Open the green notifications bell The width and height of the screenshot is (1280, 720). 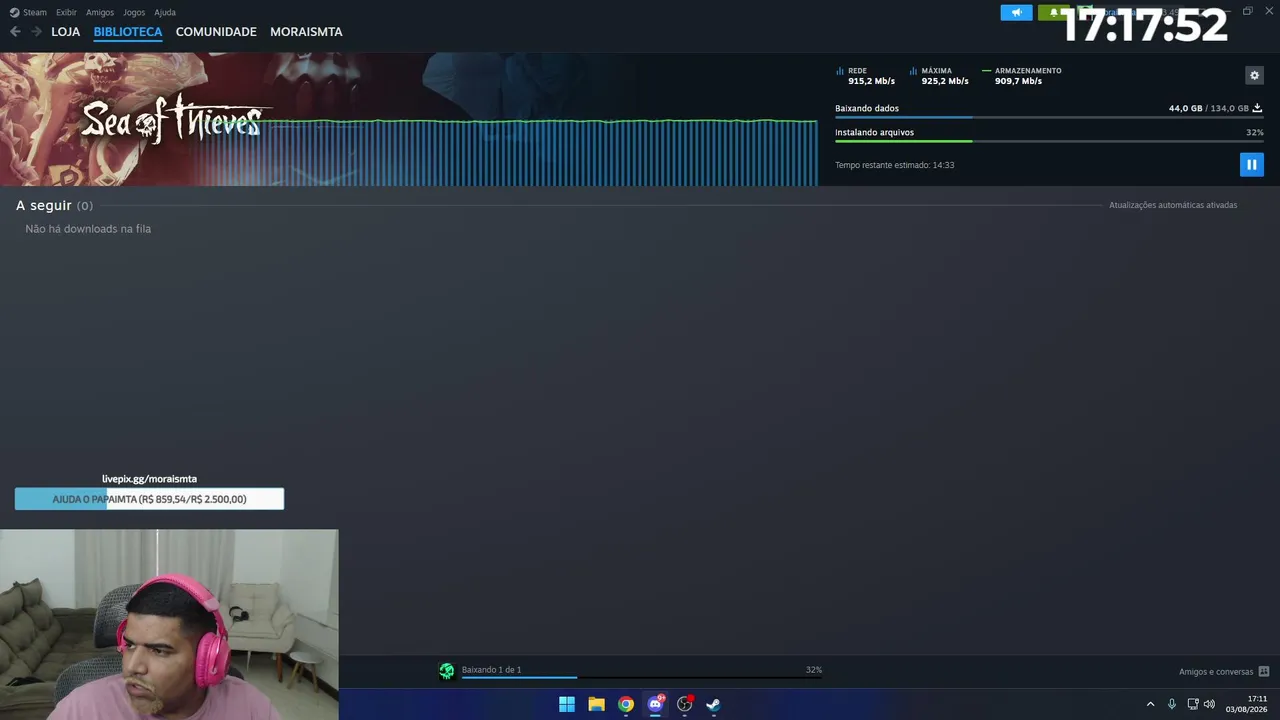point(1053,13)
